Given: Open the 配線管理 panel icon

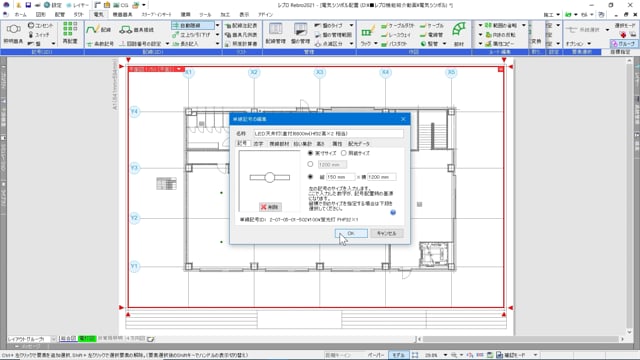Looking at the screenshot, I should [276, 33].
